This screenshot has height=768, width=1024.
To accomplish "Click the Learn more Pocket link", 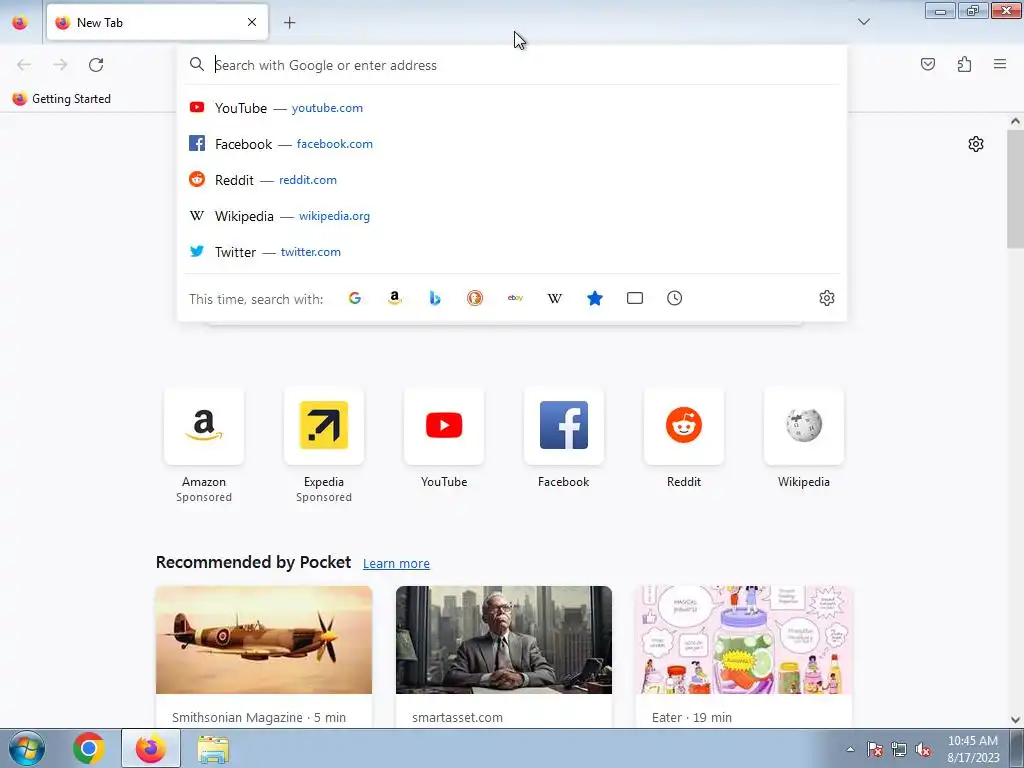I will coord(396,564).
